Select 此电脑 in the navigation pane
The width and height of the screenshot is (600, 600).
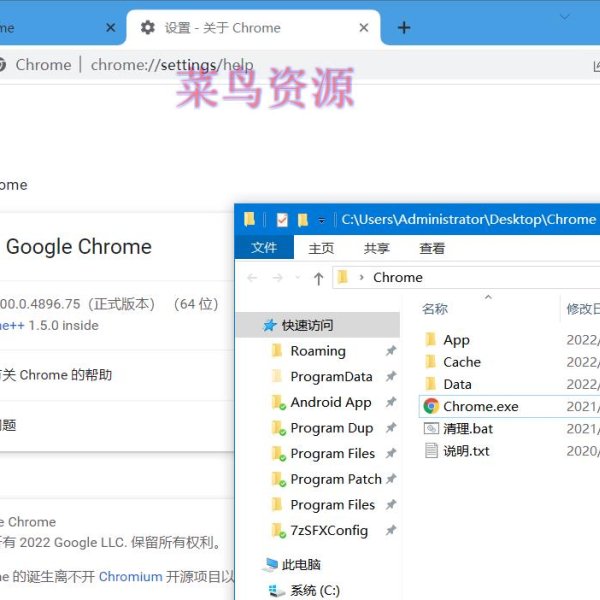[301, 564]
